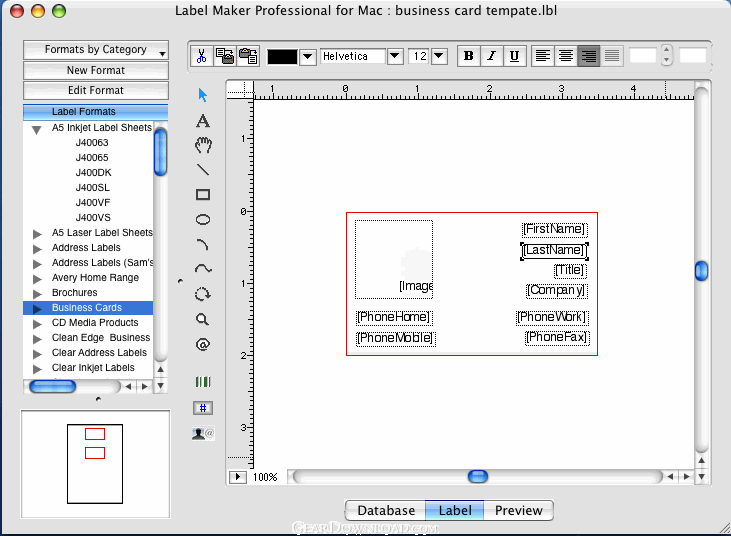The image size is (731, 536).
Task: Click the format list vertical scroll thumb
Action: click(x=160, y=152)
